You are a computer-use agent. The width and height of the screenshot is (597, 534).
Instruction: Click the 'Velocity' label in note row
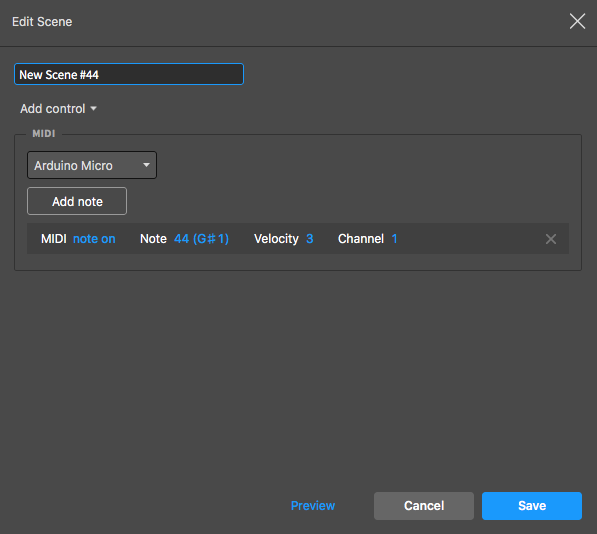[276, 239]
